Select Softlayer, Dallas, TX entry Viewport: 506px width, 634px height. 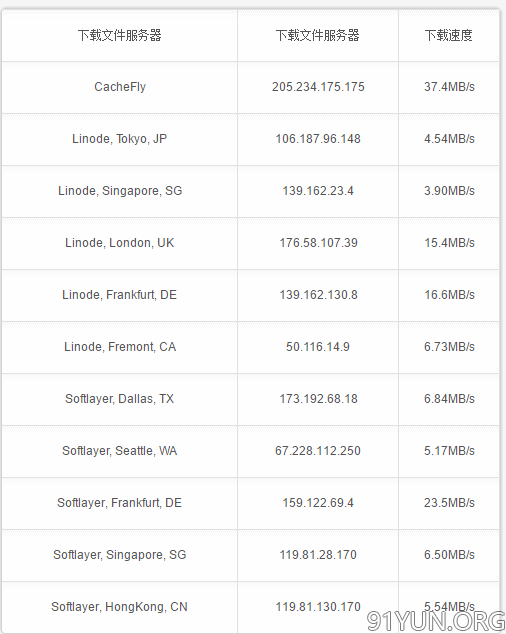[119, 399]
